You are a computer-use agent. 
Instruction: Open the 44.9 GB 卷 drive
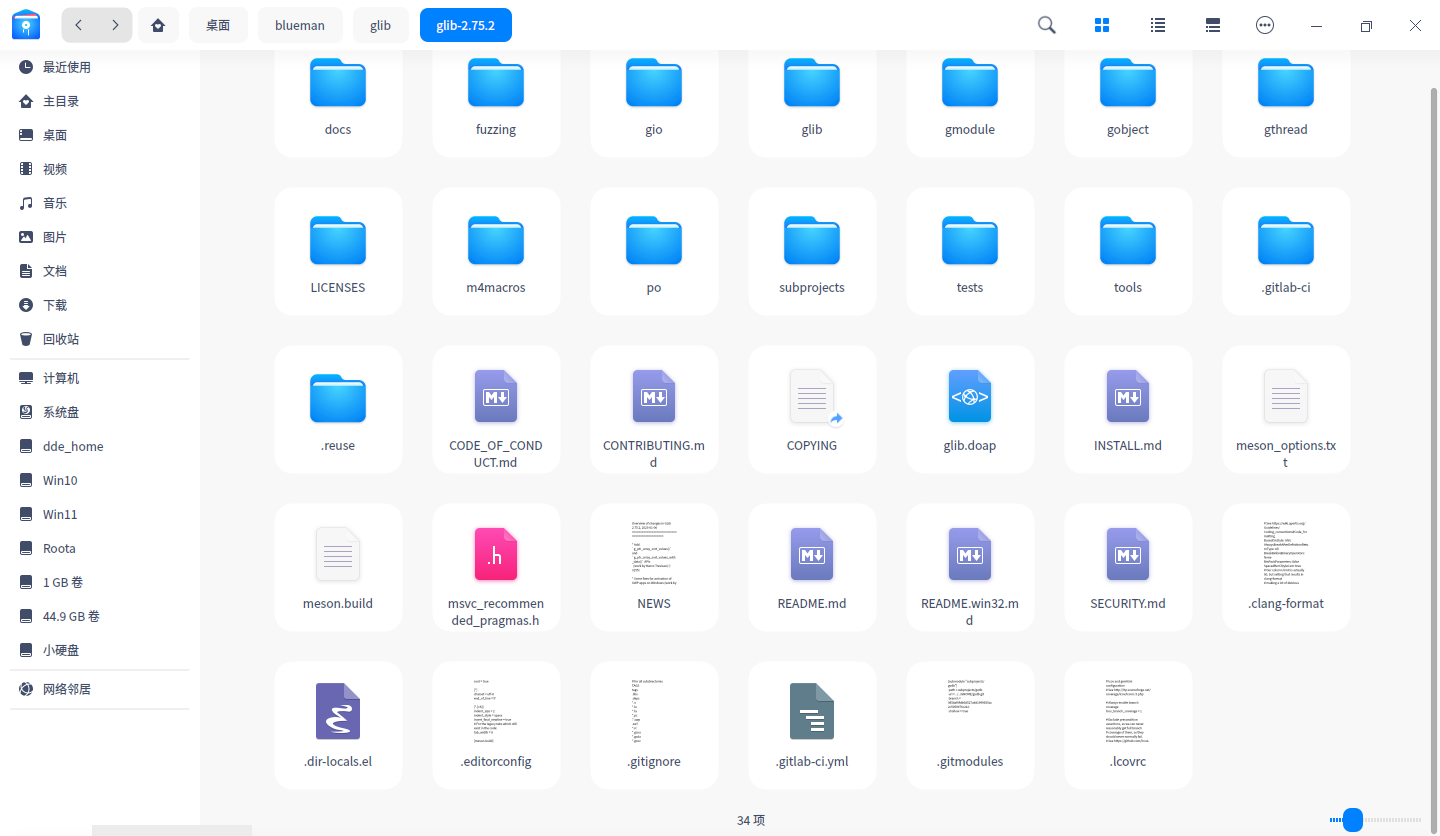click(100, 616)
